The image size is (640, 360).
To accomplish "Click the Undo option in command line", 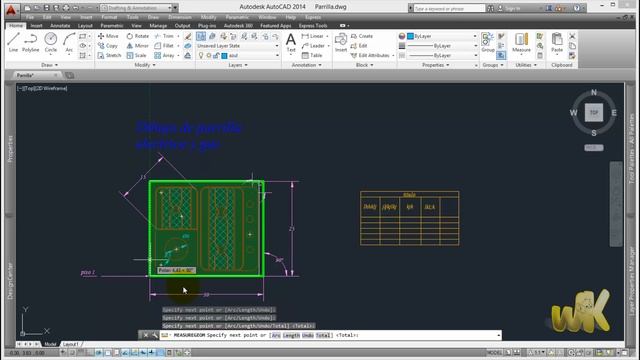I will pos(307,335).
